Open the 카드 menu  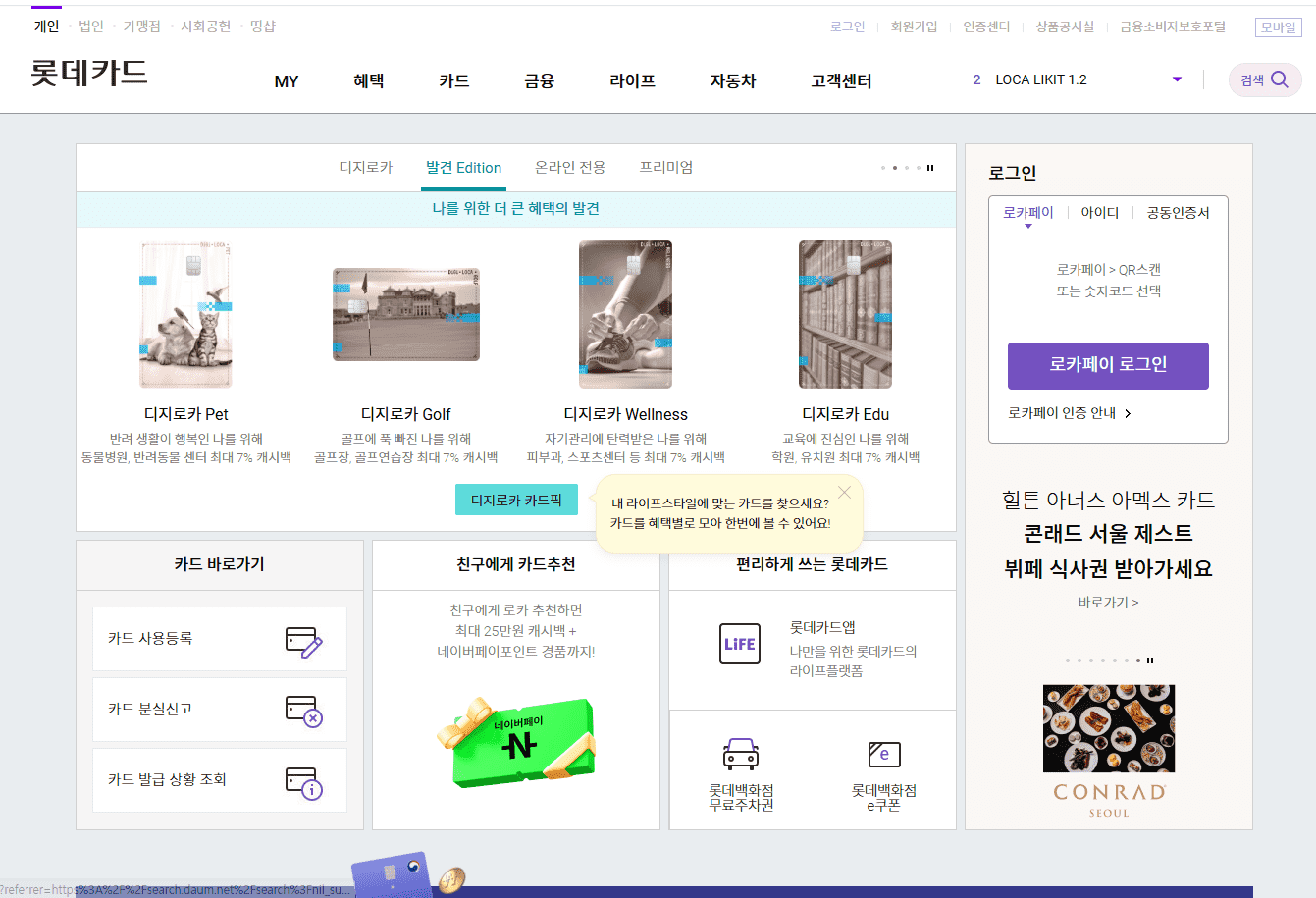tap(454, 81)
